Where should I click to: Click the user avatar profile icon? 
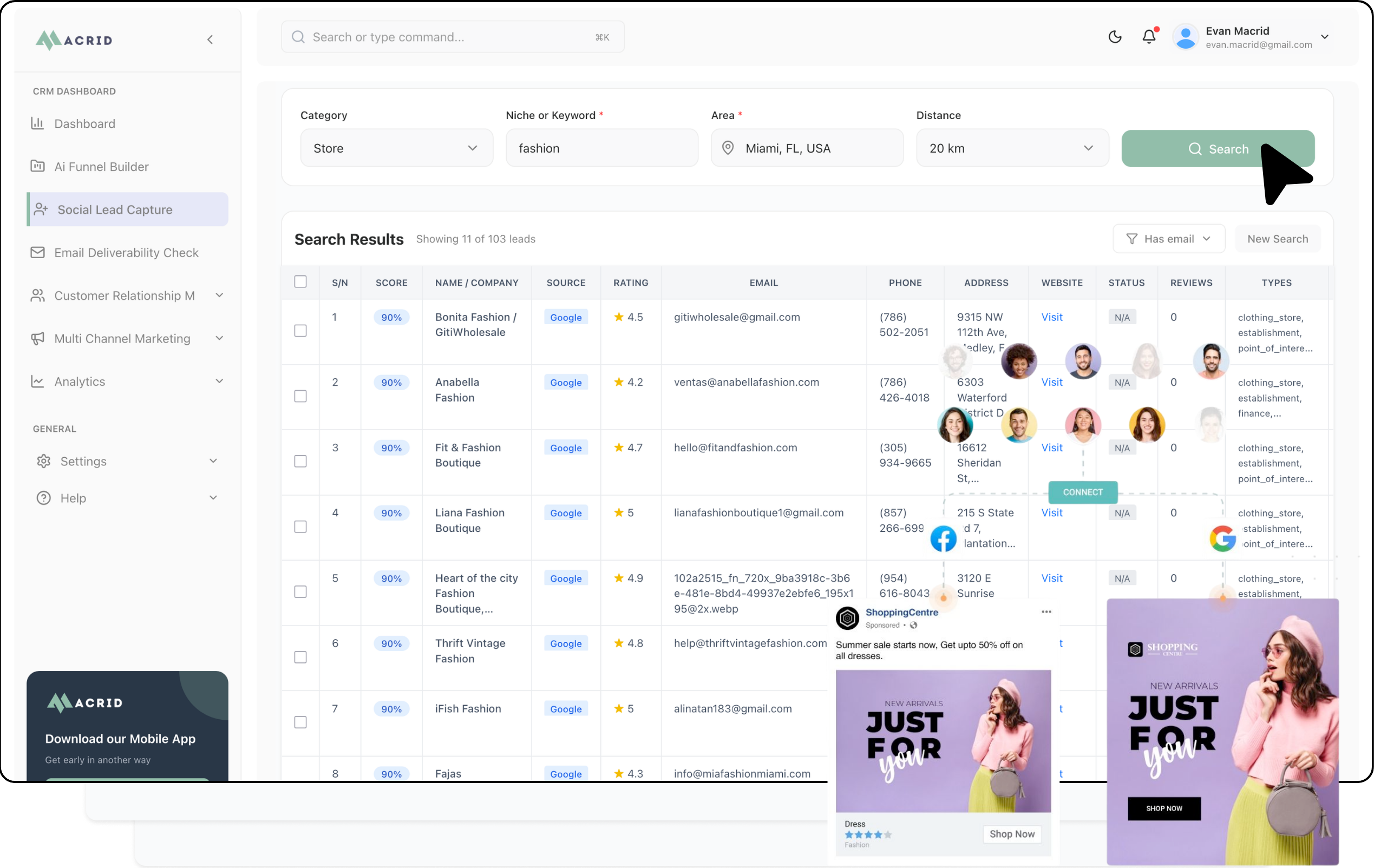tap(1186, 37)
